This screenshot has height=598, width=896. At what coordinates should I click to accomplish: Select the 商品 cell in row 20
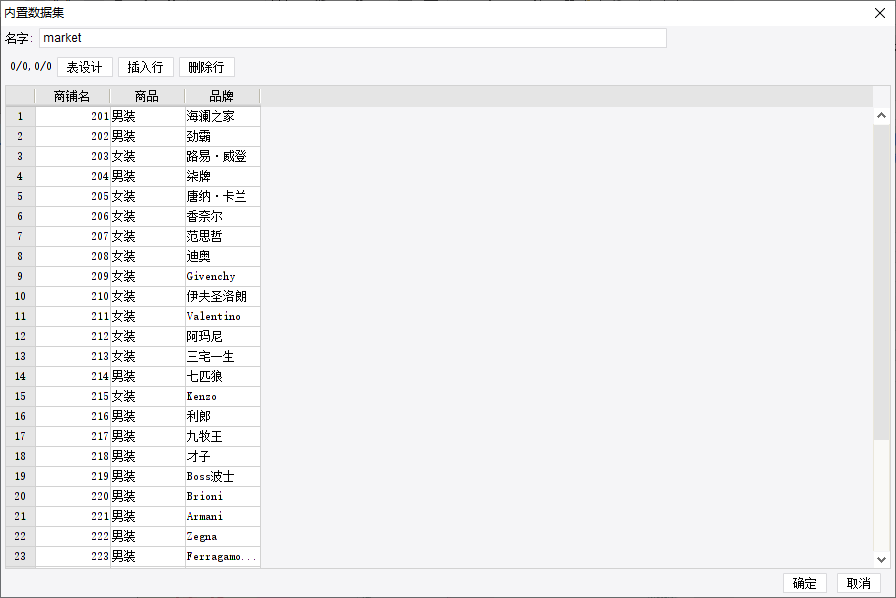(147, 497)
